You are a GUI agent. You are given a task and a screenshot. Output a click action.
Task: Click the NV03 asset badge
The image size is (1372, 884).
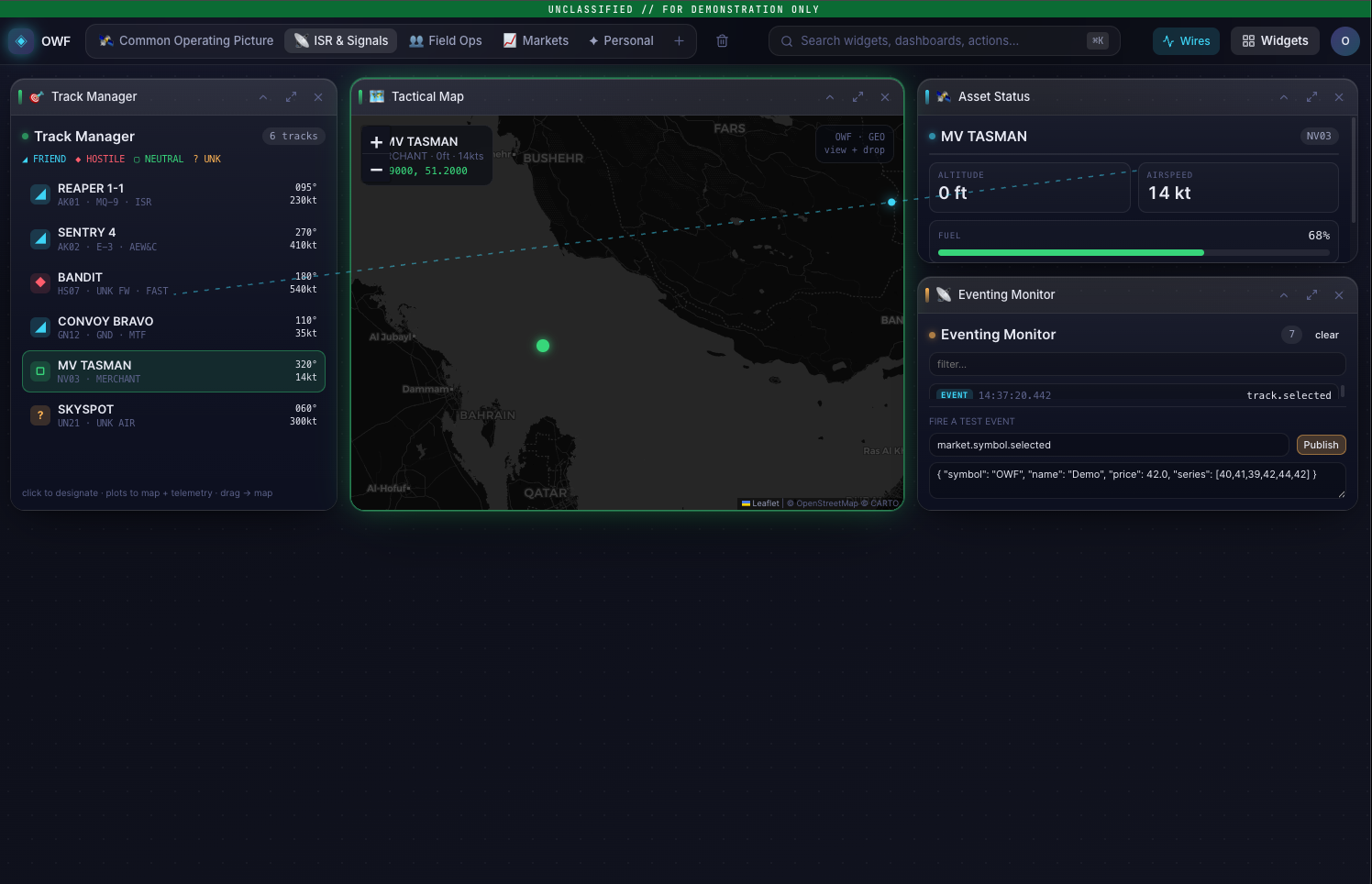[x=1319, y=136]
